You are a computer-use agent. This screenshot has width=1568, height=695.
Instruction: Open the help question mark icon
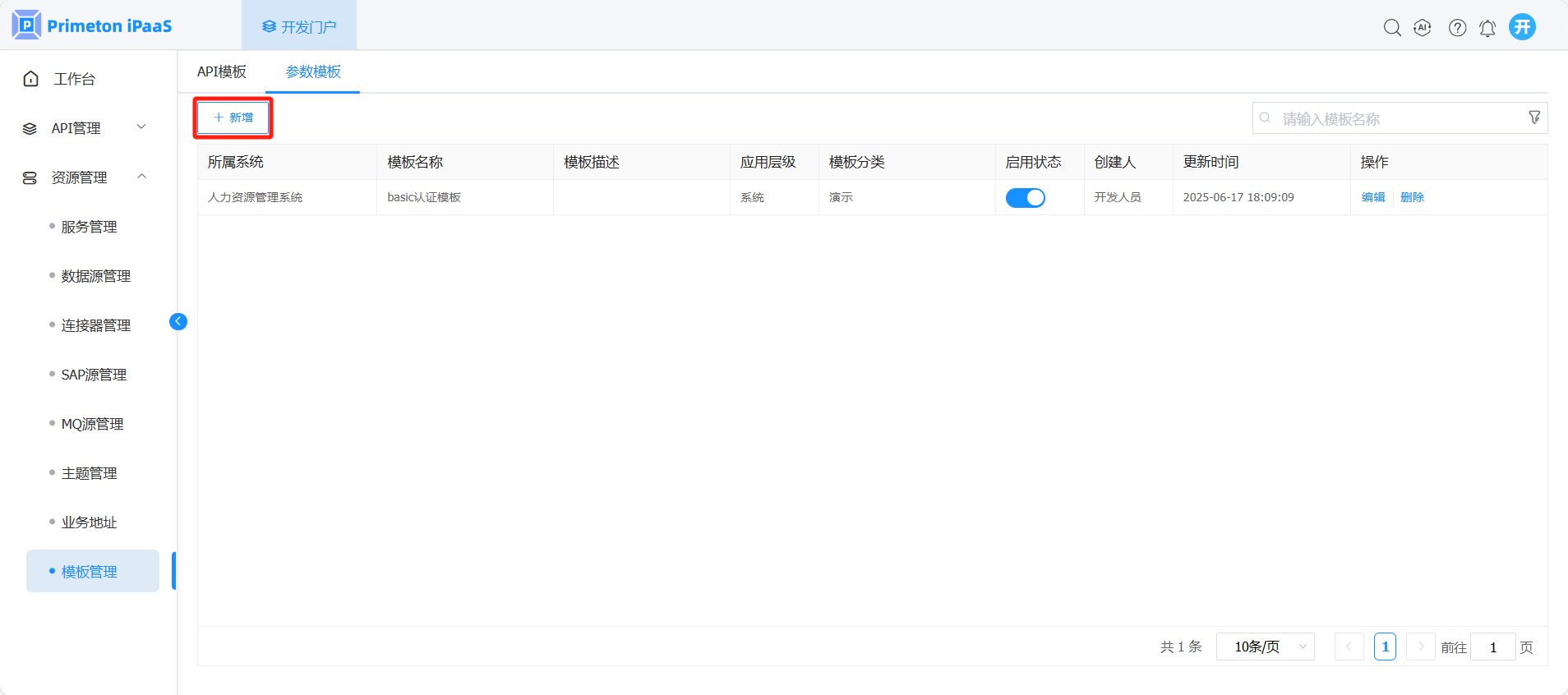coord(1457,28)
